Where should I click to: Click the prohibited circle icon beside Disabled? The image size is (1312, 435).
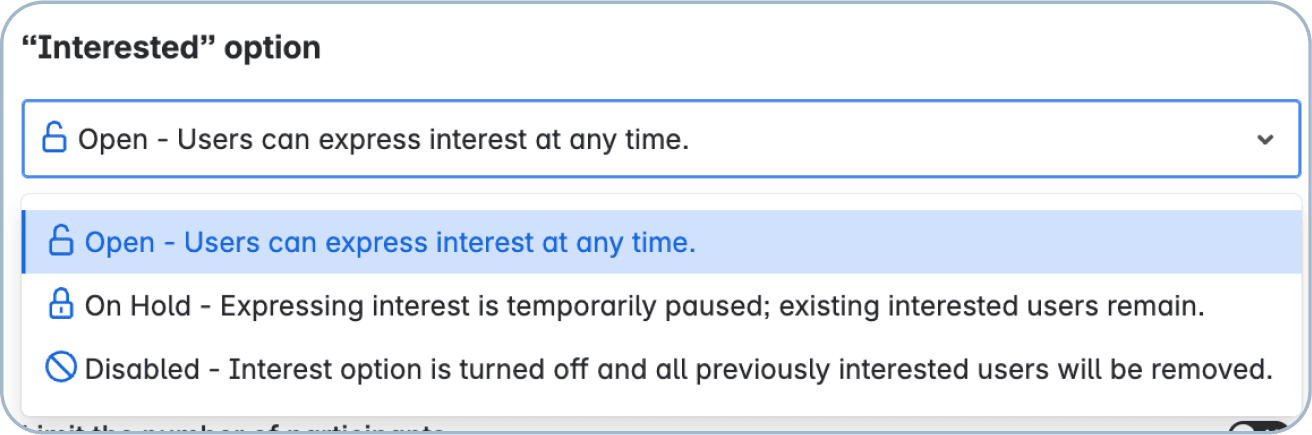tap(61, 369)
